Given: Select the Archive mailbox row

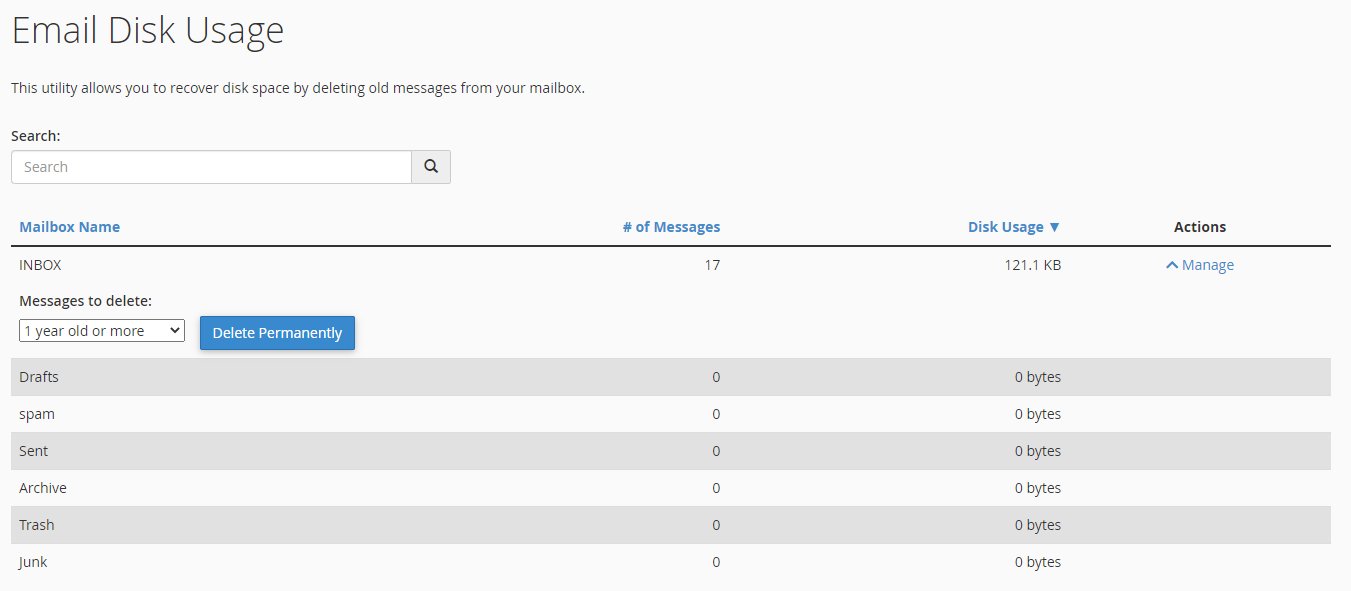Looking at the screenshot, I should 43,488.
